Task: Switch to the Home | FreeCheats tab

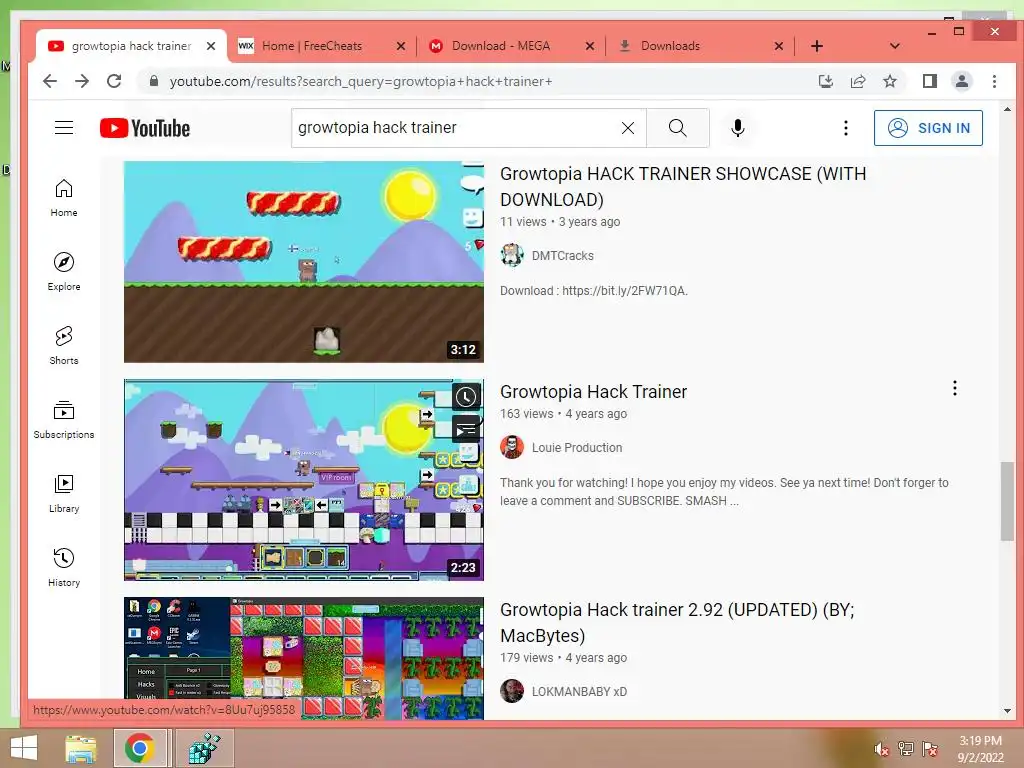Action: click(312, 46)
